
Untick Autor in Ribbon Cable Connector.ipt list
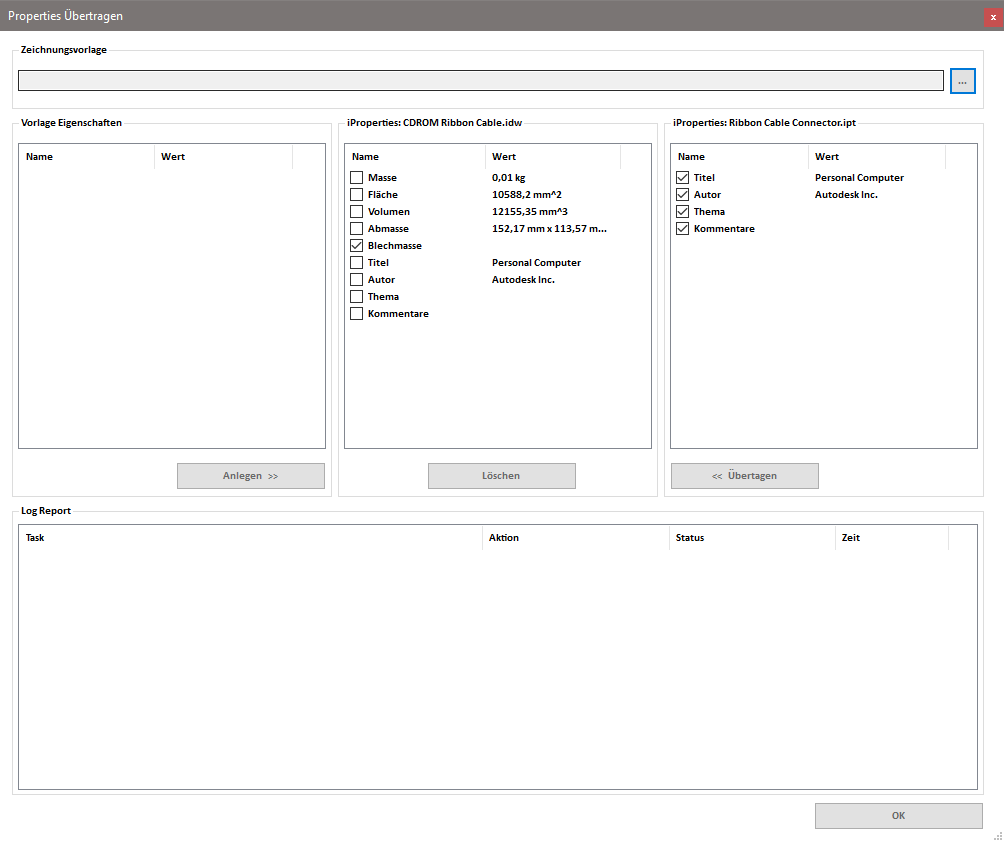click(683, 195)
